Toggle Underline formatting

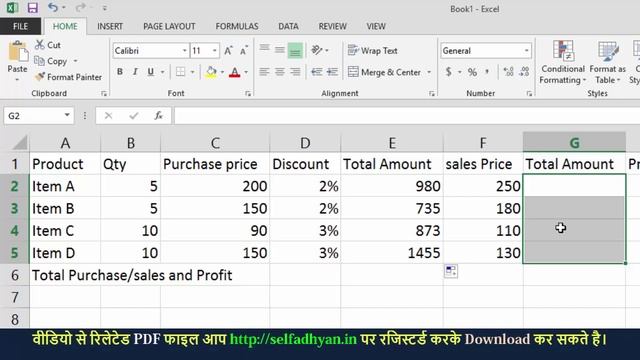[151, 72]
